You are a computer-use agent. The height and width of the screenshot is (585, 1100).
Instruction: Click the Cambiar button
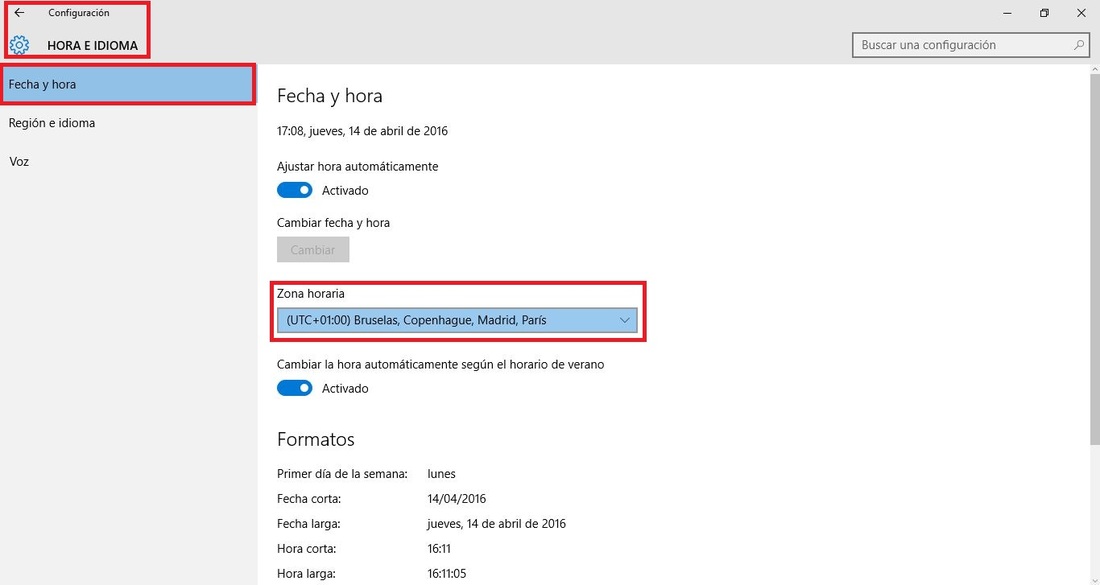point(313,250)
